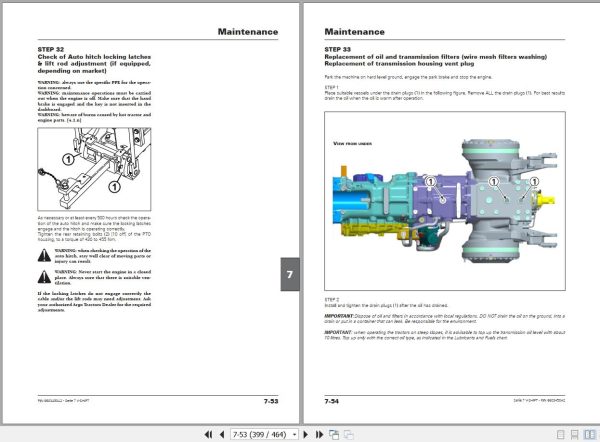Viewport: 600px width, 442px height.
Task: Click the chapter 7 side tab
Action: [290, 274]
